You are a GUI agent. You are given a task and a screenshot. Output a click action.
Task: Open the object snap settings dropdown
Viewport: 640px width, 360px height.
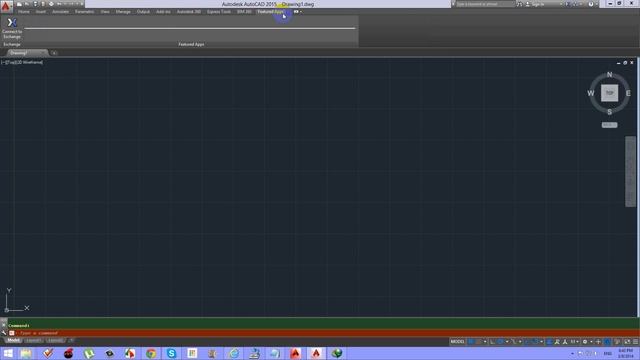(542, 342)
